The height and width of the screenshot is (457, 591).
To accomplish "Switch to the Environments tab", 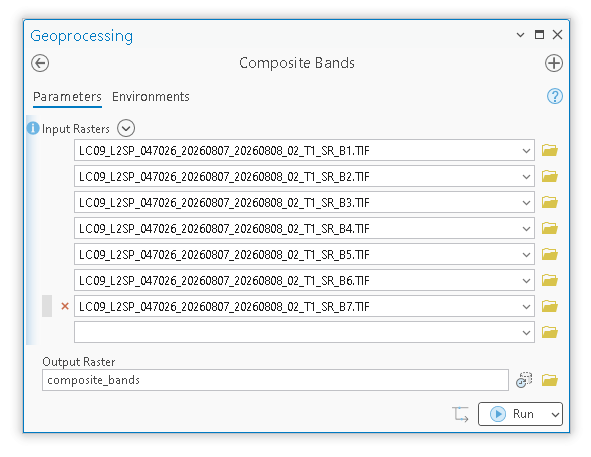I will click(x=151, y=97).
